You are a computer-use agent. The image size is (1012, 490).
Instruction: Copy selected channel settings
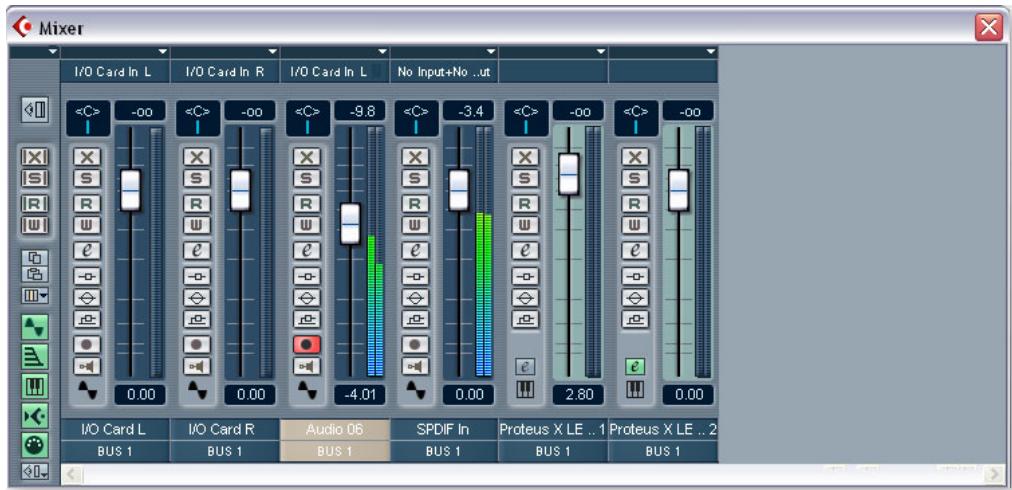point(34,258)
